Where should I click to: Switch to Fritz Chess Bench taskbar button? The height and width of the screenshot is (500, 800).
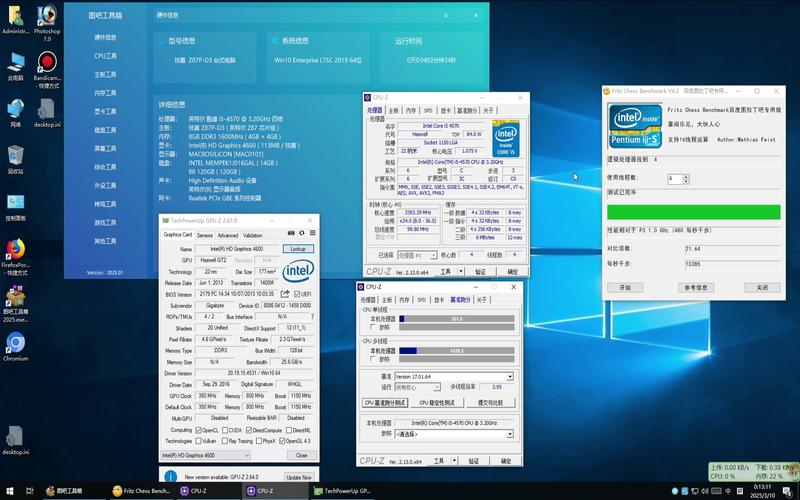tap(142, 491)
